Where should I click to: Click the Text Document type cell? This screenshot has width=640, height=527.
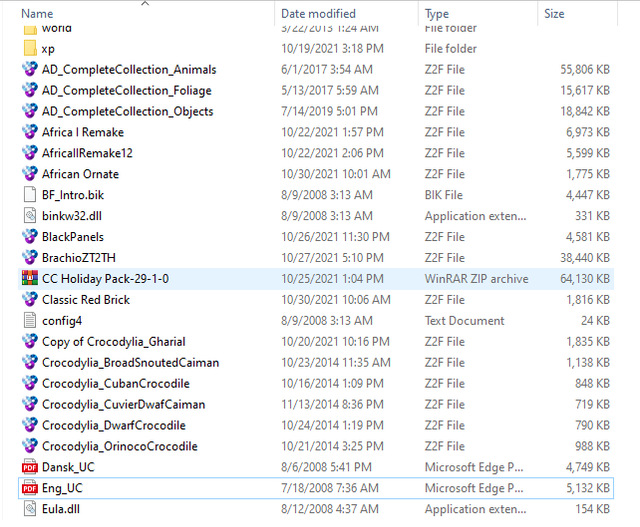click(464, 320)
